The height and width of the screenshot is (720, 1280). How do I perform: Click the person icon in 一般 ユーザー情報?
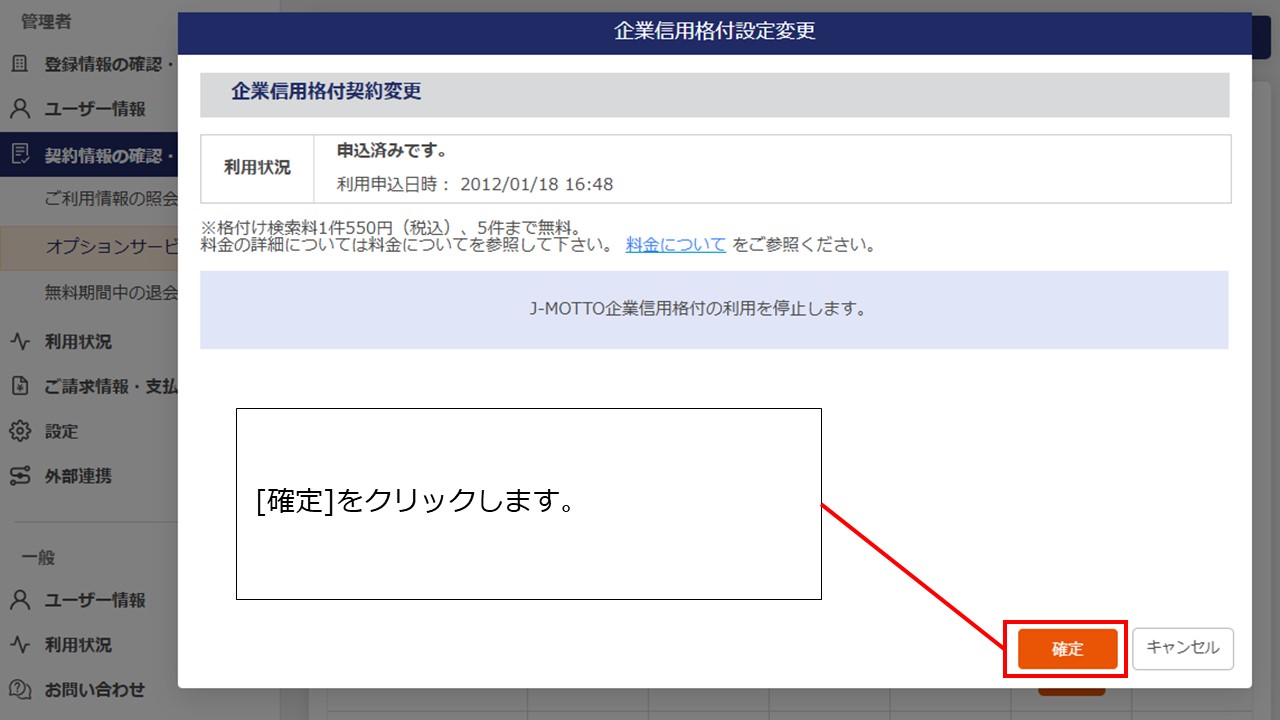20,600
